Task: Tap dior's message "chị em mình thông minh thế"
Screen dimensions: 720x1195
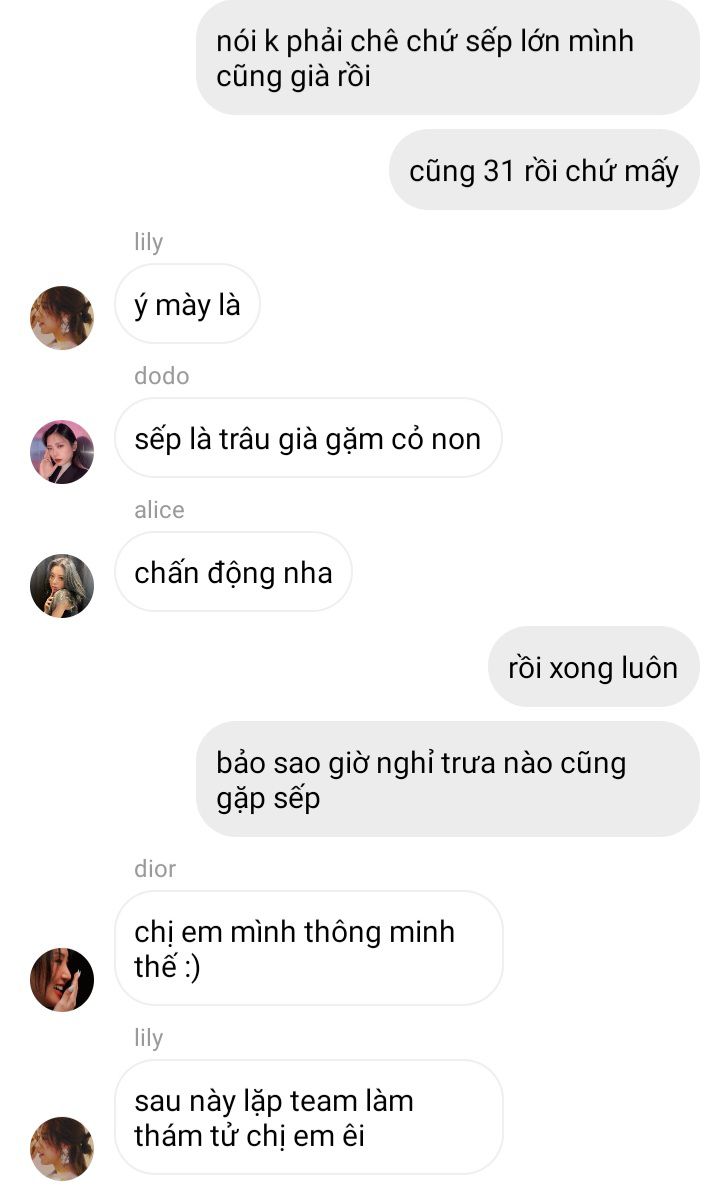Action: pyautogui.click(x=309, y=949)
